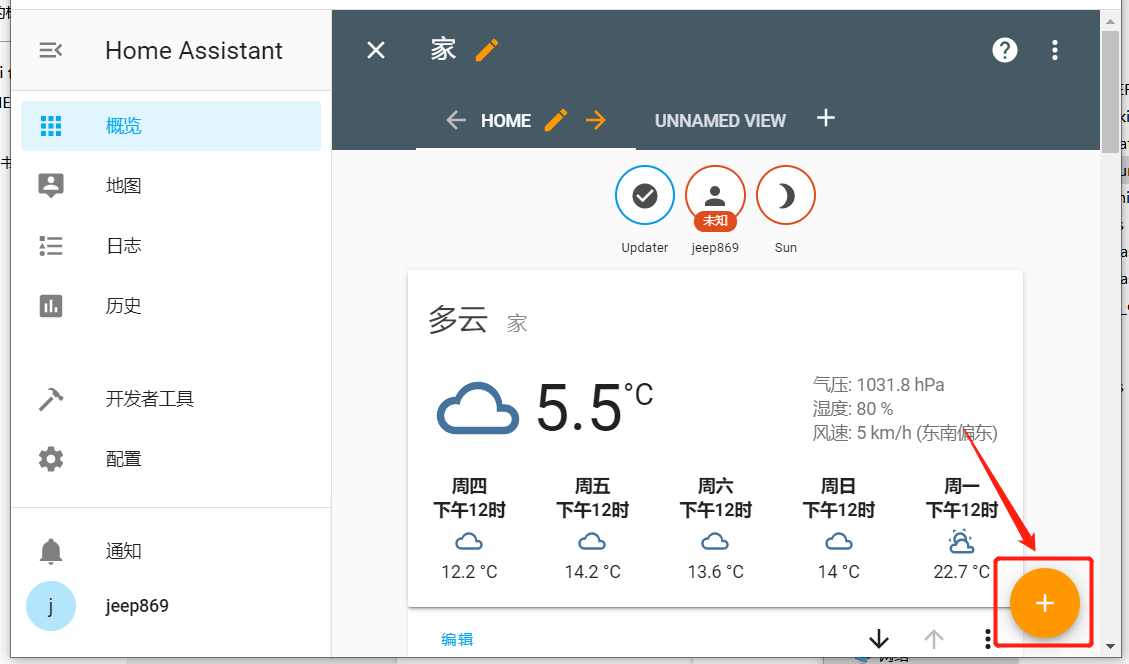Image resolution: width=1129 pixels, height=664 pixels.
Task: Open the 历史 history panel
Action: 171,306
